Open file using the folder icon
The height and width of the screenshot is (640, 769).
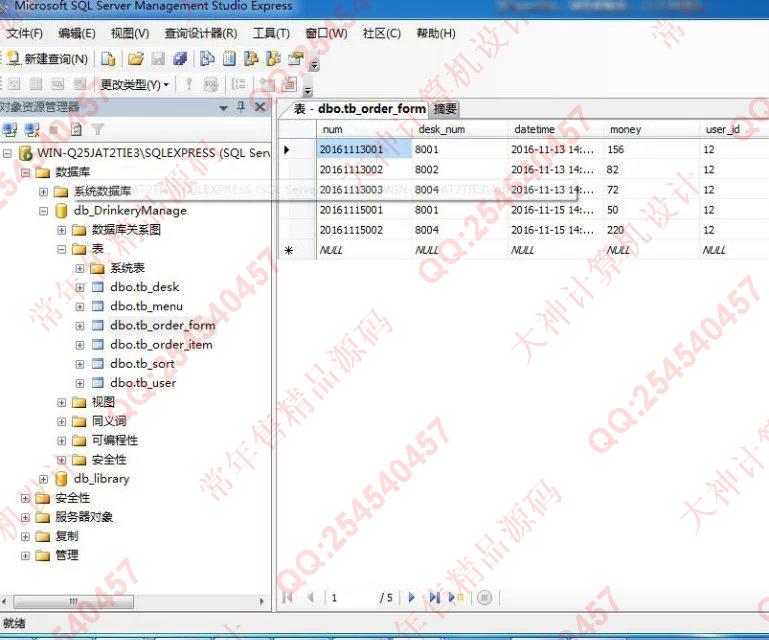(x=135, y=59)
